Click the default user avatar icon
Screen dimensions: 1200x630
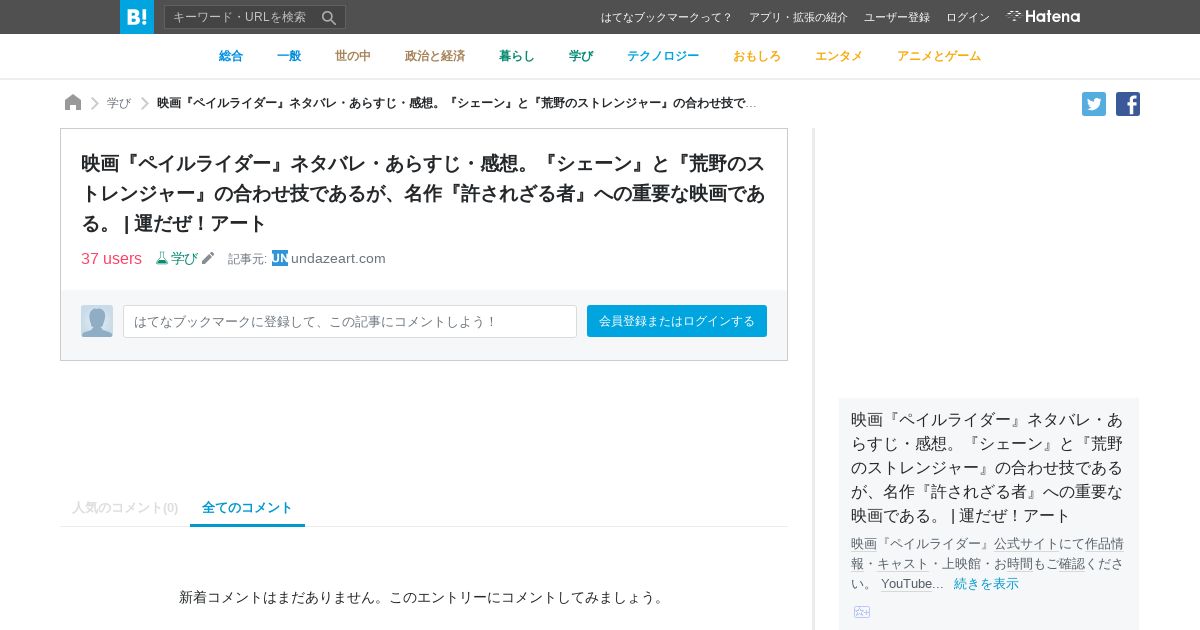point(97,321)
